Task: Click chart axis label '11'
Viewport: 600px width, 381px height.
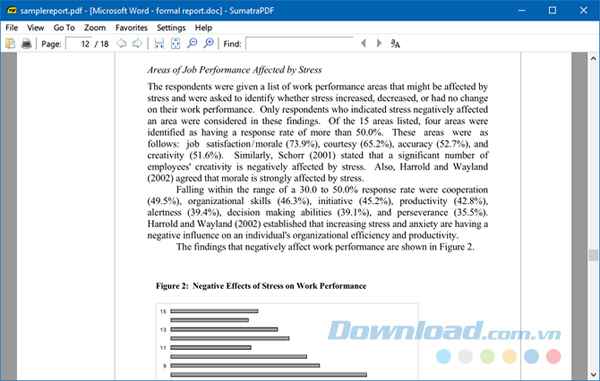Action: (x=163, y=348)
